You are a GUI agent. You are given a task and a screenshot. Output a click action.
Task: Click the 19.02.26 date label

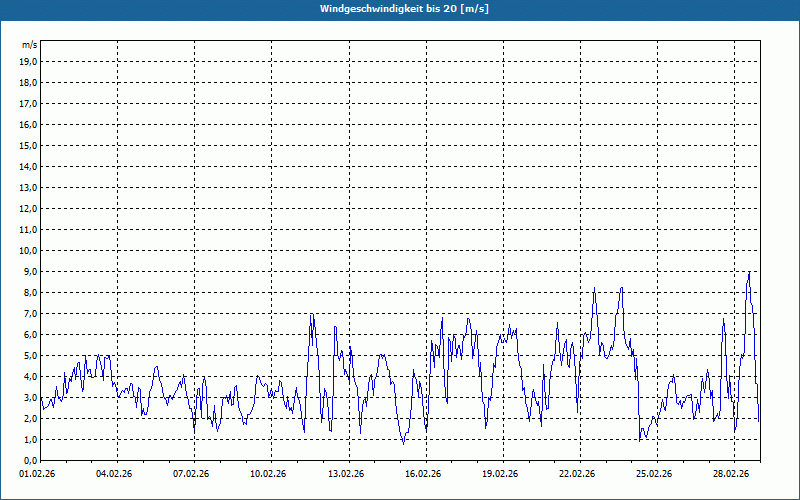[x=501, y=475]
